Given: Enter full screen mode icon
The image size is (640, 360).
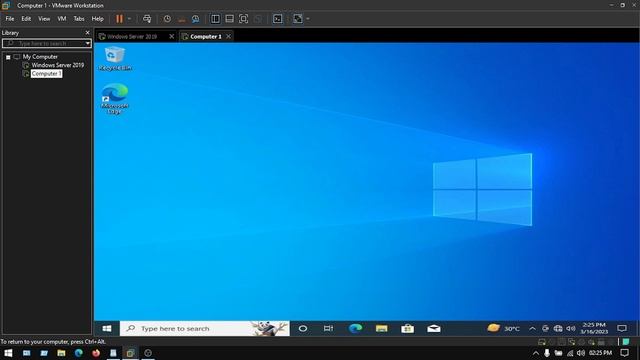Looking at the screenshot, I should pos(243,19).
